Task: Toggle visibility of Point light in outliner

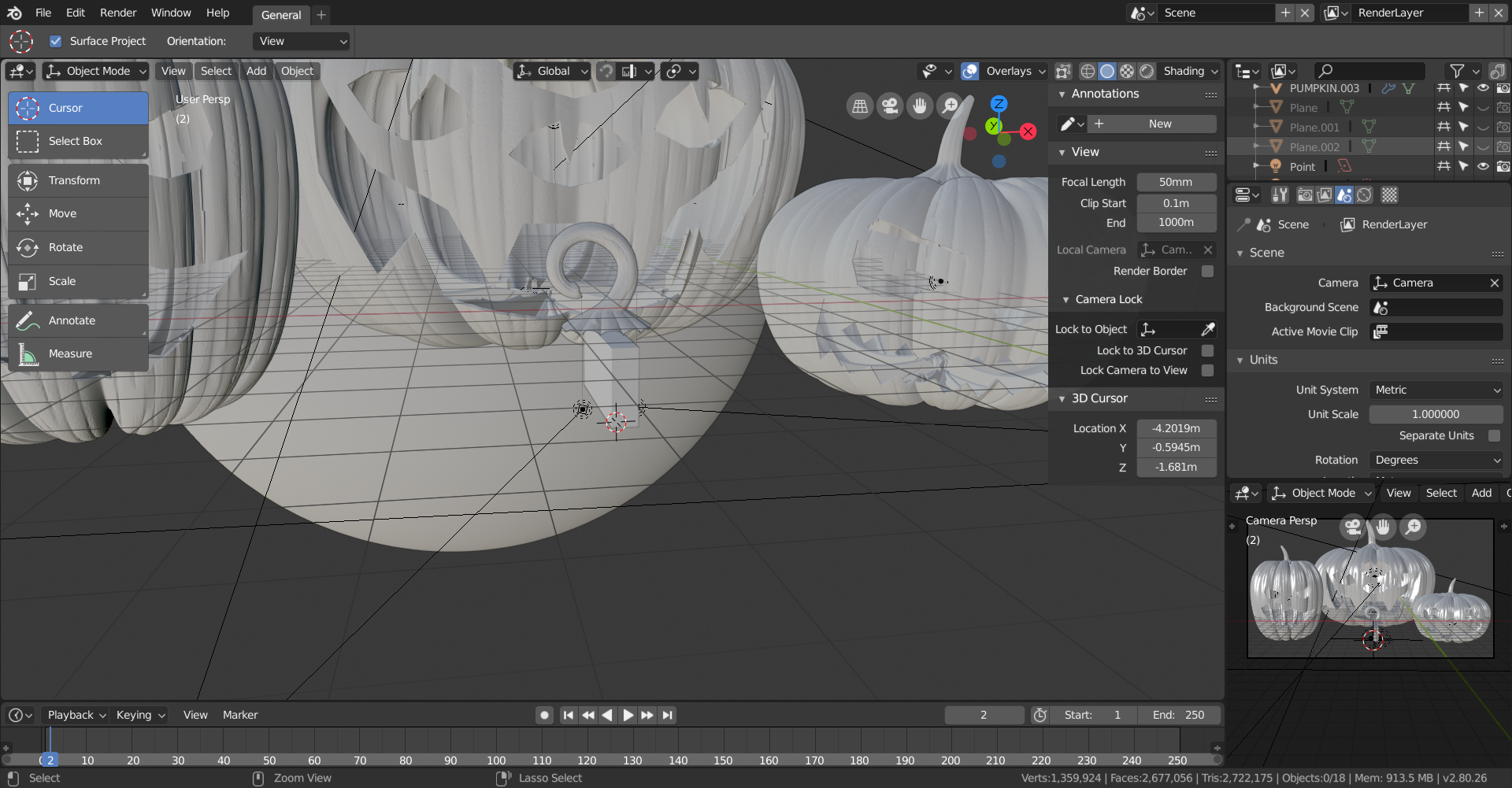Action: [x=1483, y=166]
